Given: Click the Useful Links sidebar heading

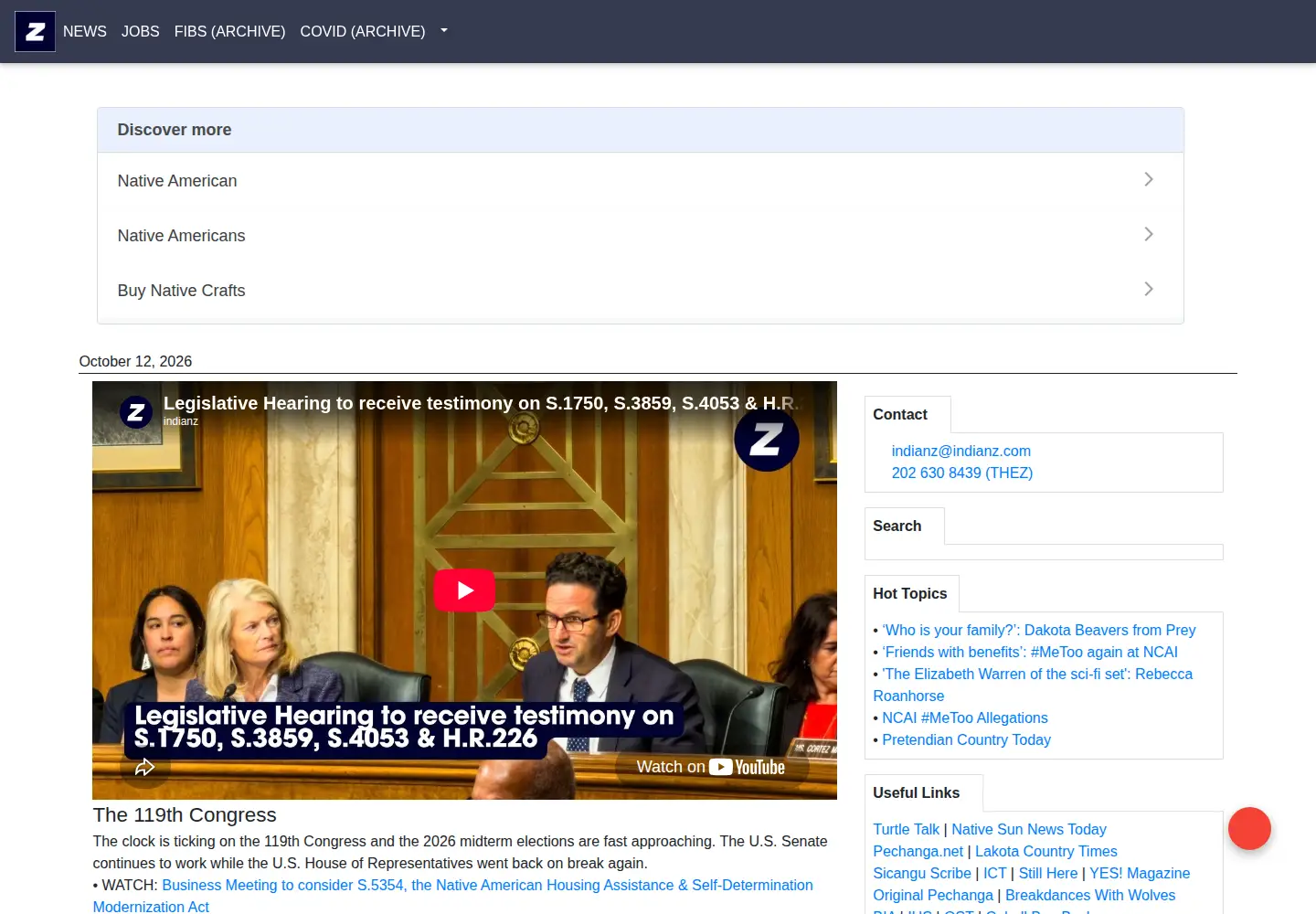Looking at the screenshot, I should [917, 792].
